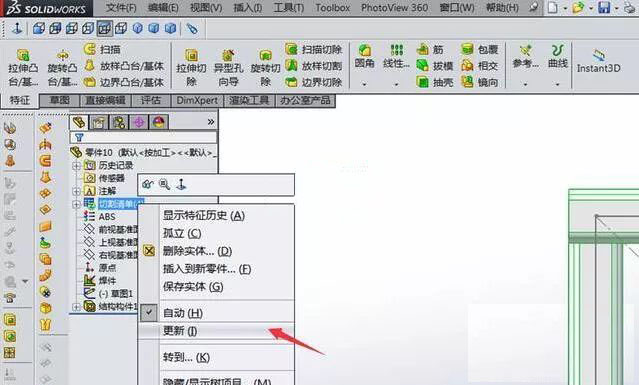Open the dropdown arrow under 参考

coord(525,84)
